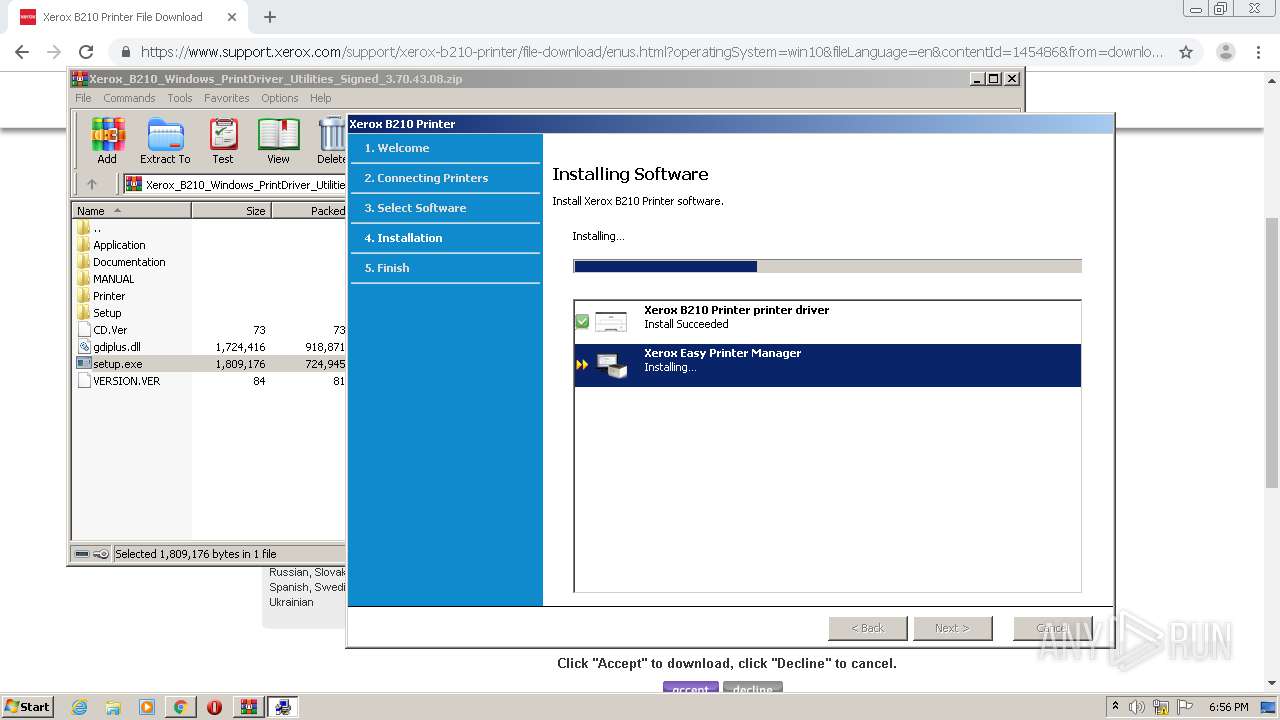
Task: Select the setup.exe file
Action: click(209, 364)
